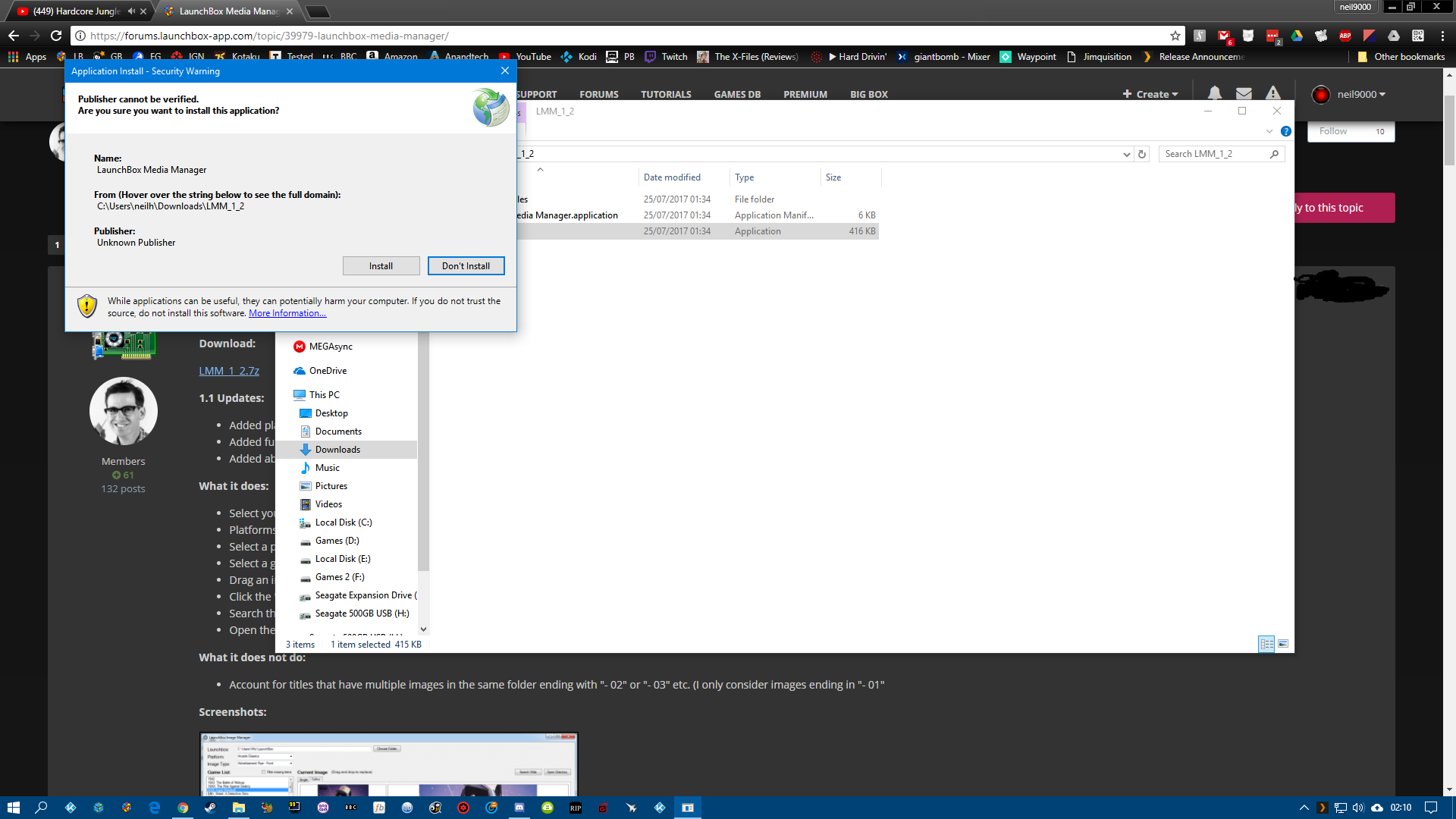
Task: Open the neil9000 user dropdown
Action: coord(1361,94)
